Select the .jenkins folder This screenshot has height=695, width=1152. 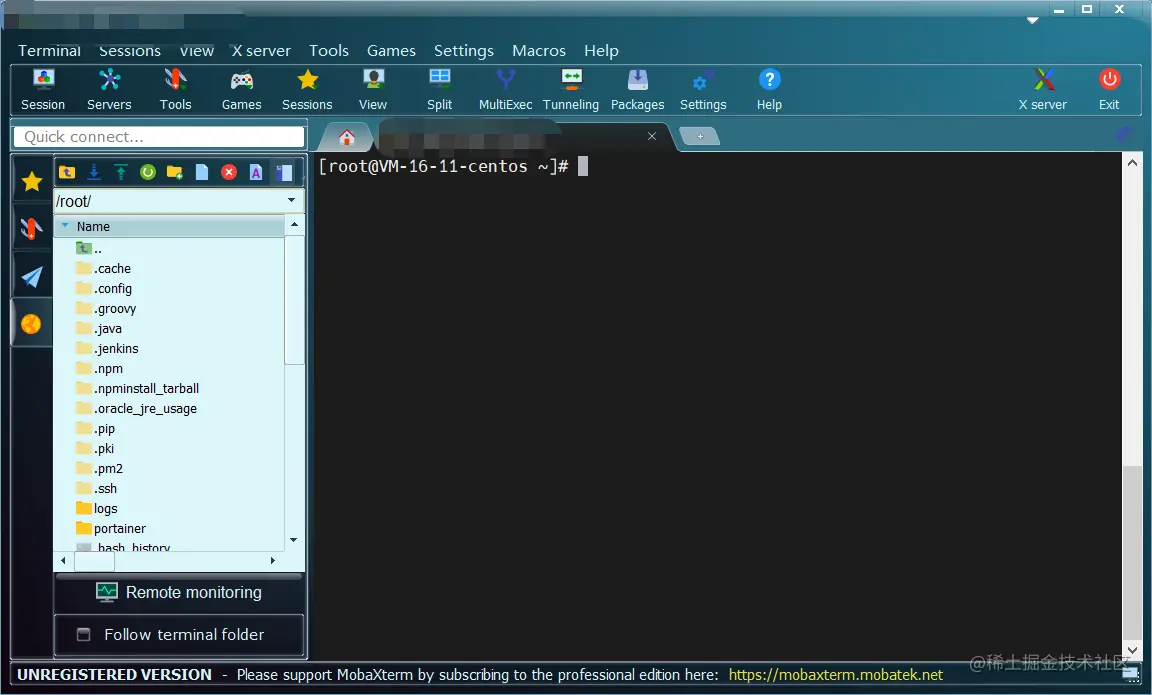[107, 348]
